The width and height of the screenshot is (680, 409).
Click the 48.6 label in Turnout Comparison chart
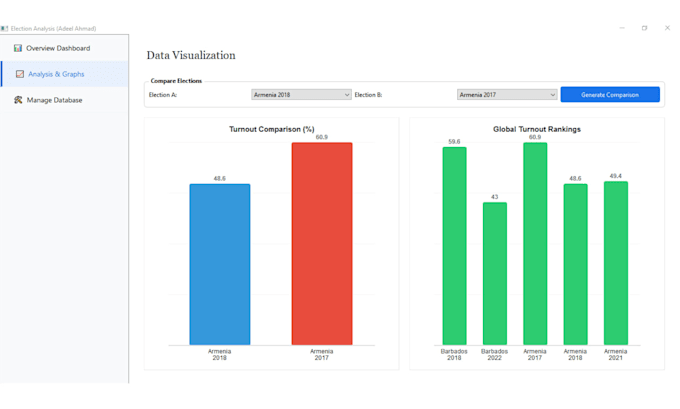click(220, 178)
